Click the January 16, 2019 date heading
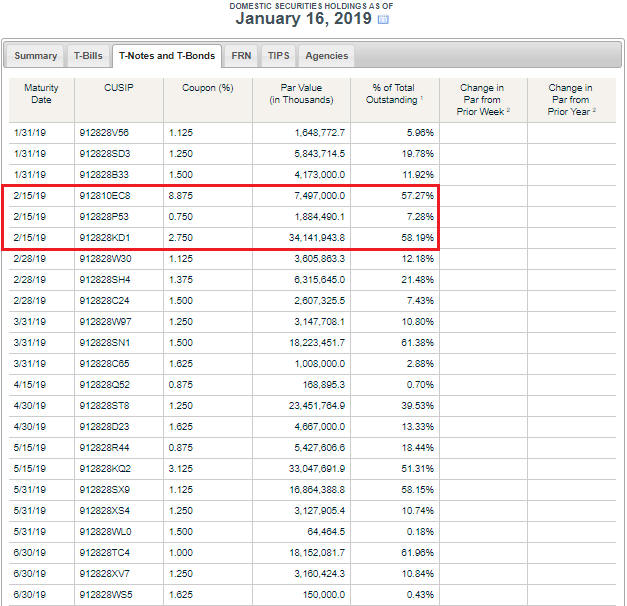Image resolution: width=627 pixels, height=606 pixels. coord(304,19)
